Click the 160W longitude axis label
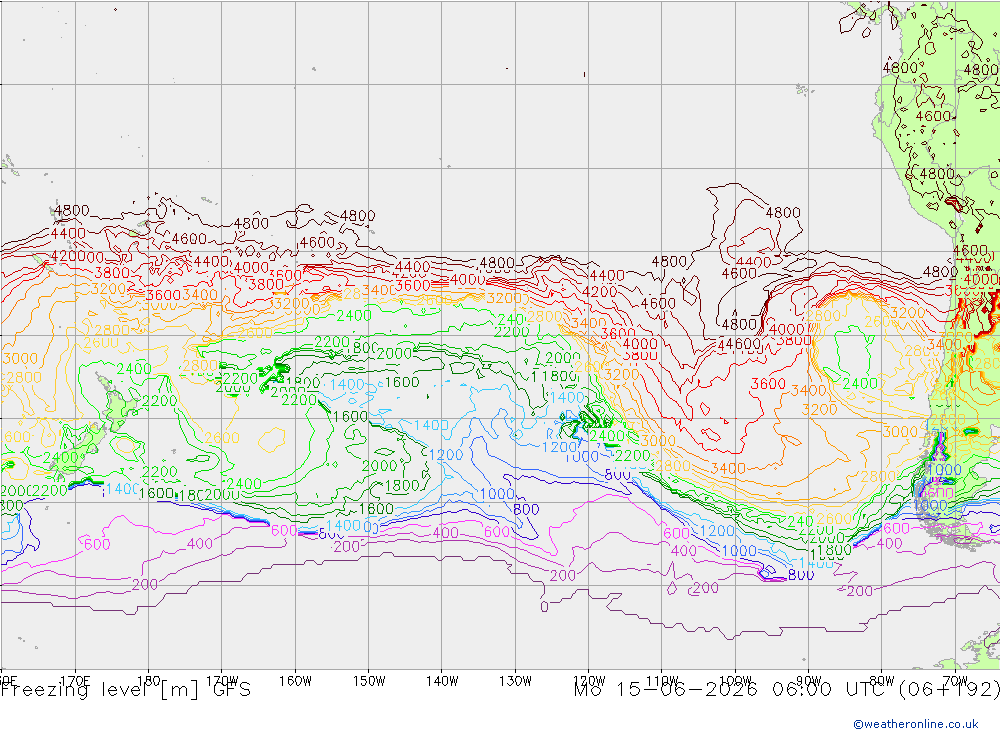Image resolution: width=1000 pixels, height=733 pixels. 295,681
